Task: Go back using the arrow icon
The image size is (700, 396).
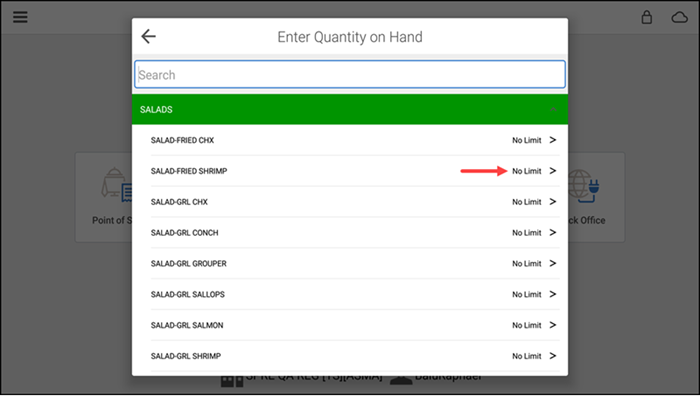Action: 148,36
